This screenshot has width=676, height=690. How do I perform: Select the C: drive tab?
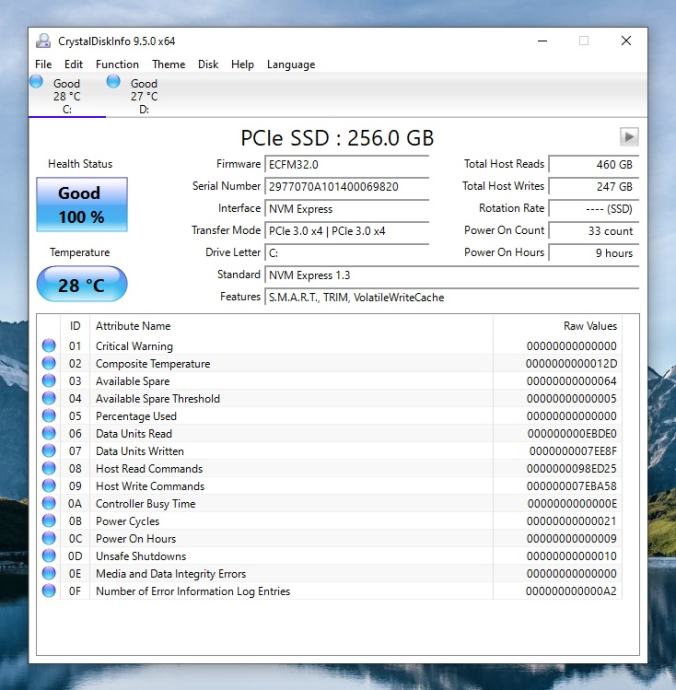coord(66,97)
